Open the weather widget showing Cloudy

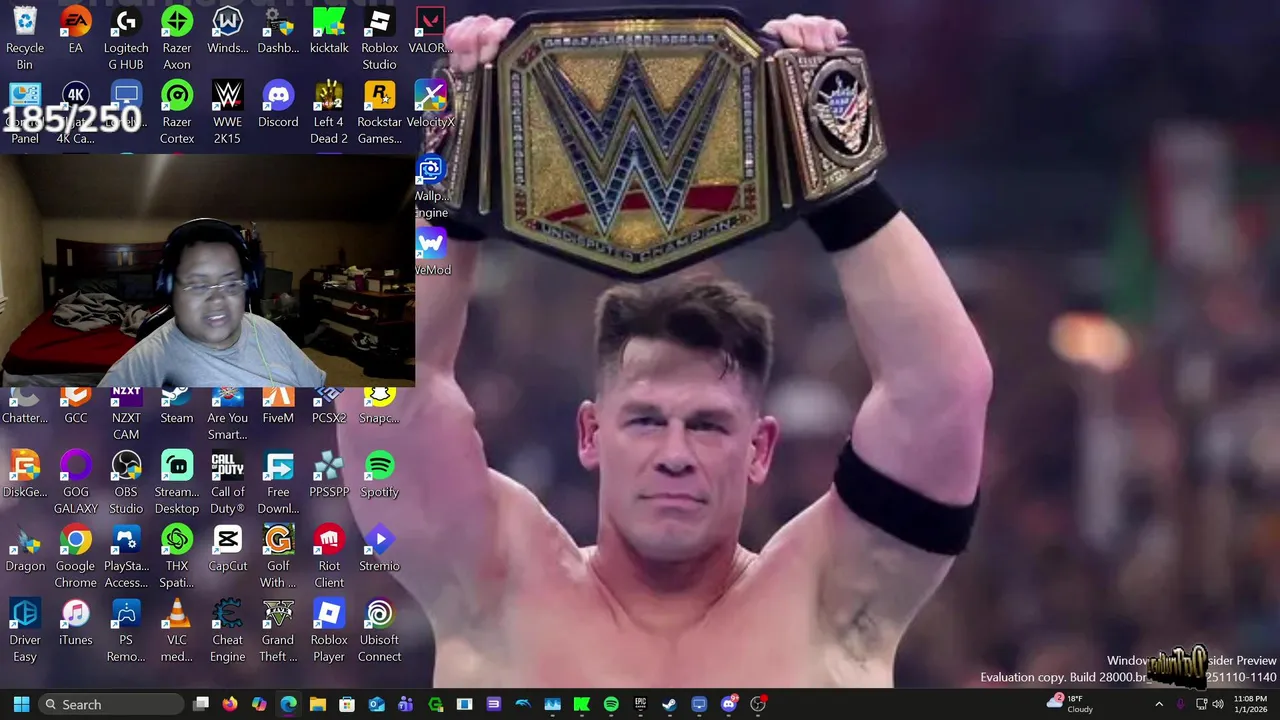coord(1070,704)
